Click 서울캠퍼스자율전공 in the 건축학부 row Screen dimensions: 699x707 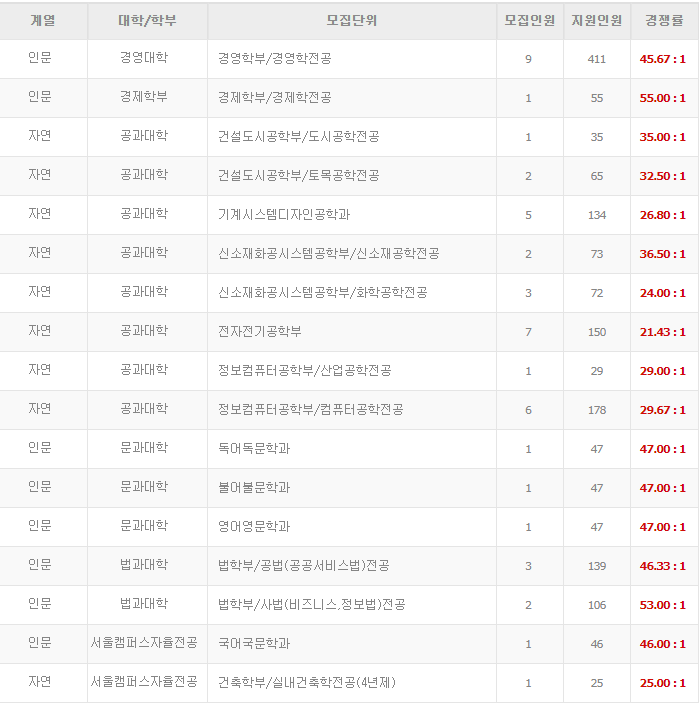click(x=144, y=682)
